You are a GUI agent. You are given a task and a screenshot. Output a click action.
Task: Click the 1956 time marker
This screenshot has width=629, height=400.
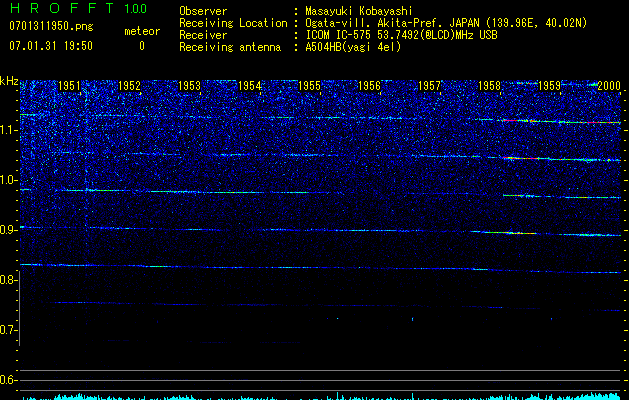[369, 86]
